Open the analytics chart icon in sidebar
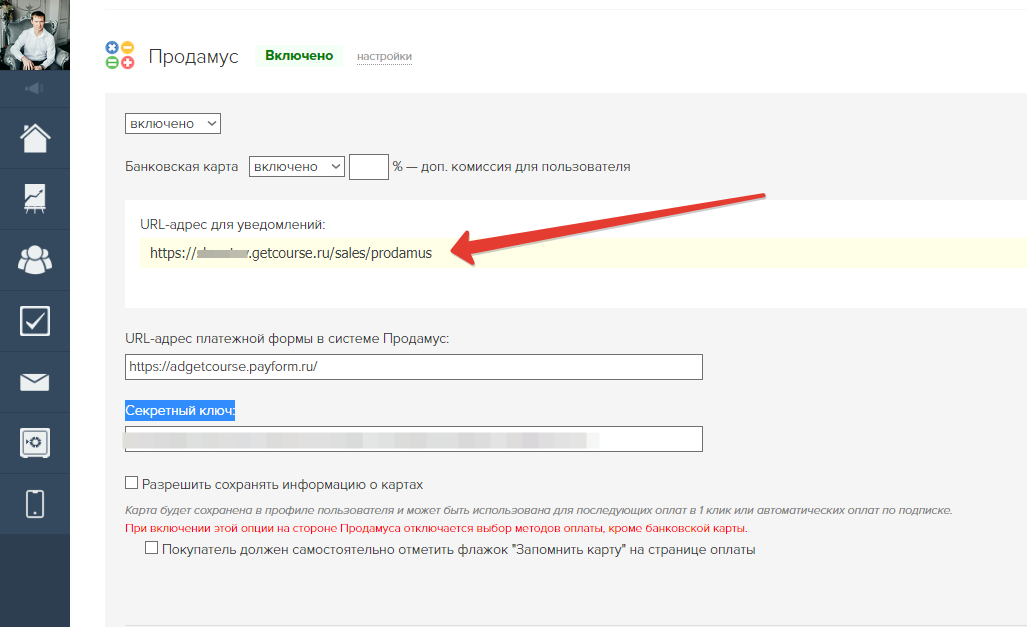This screenshot has height=627, width=1027. pos(35,198)
